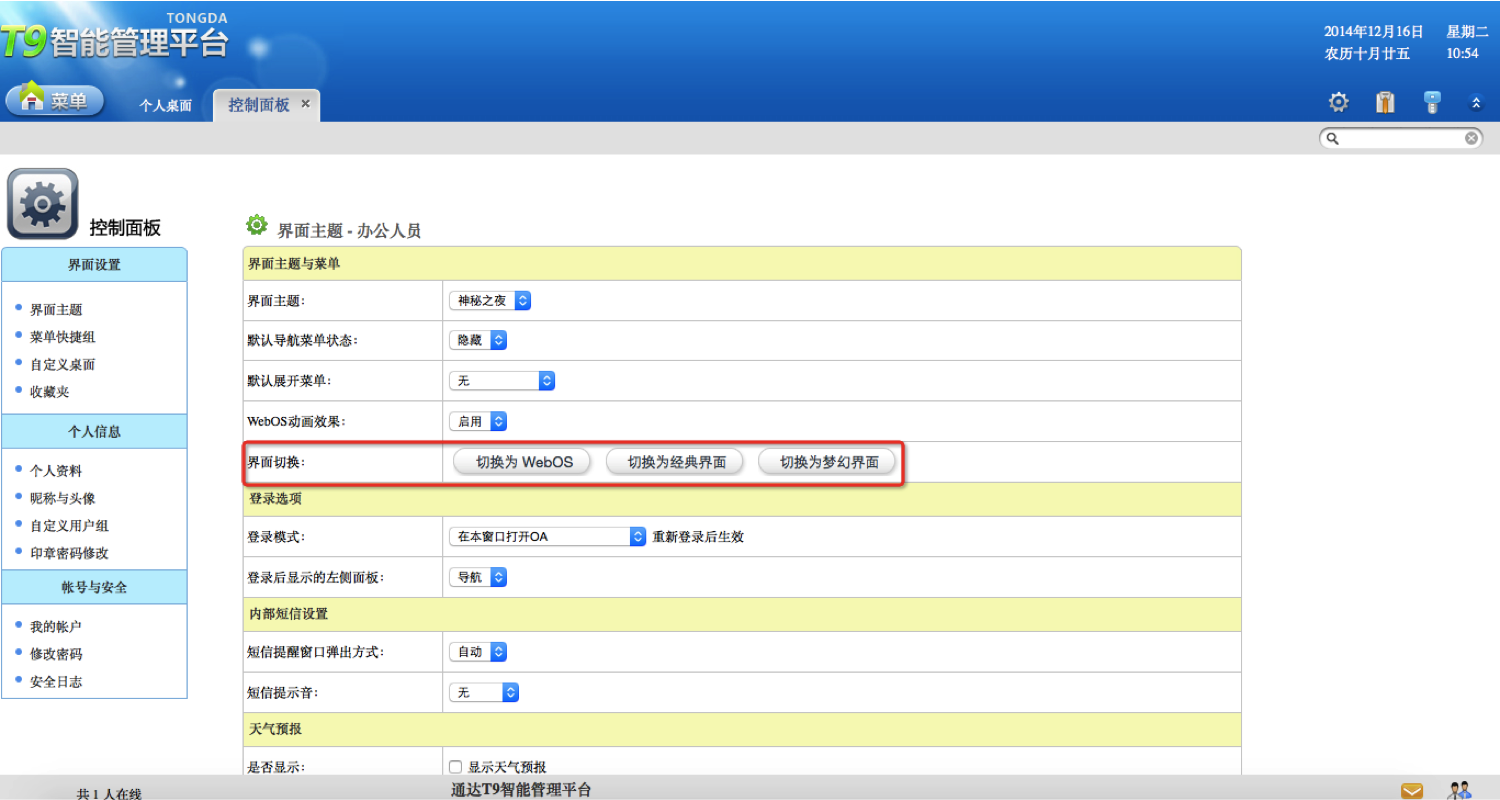
Task: Open the orange mail envelope icon
Action: (1412, 791)
